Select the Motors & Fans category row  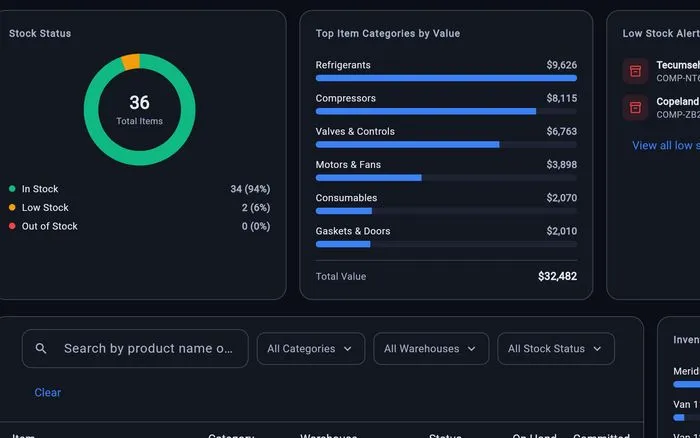[446, 170]
